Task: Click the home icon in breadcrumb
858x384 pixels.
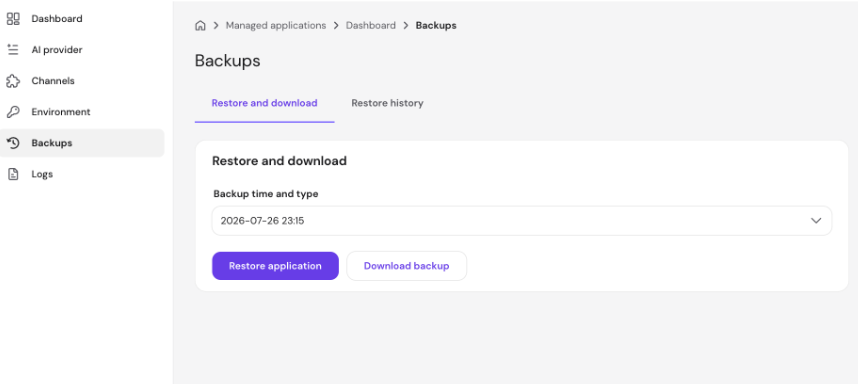Action: (200, 25)
